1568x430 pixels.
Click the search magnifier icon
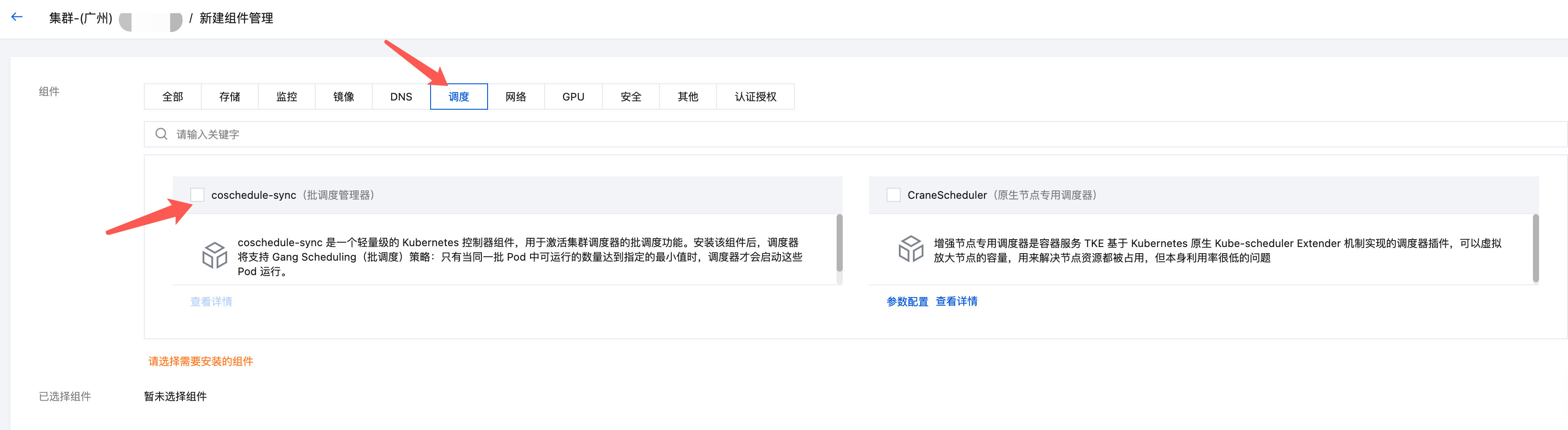(161, 134)
